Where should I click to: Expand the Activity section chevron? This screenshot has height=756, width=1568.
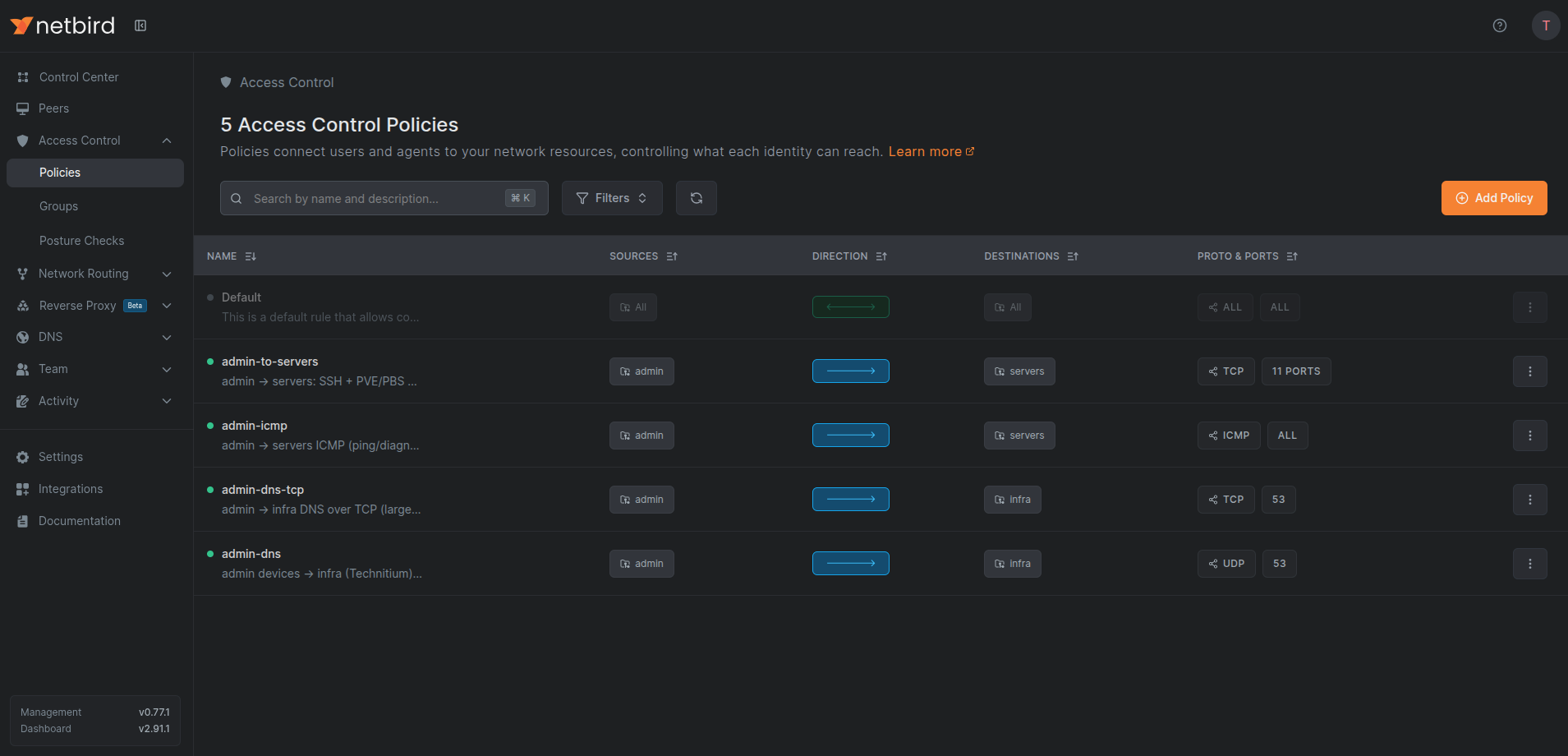167,401
